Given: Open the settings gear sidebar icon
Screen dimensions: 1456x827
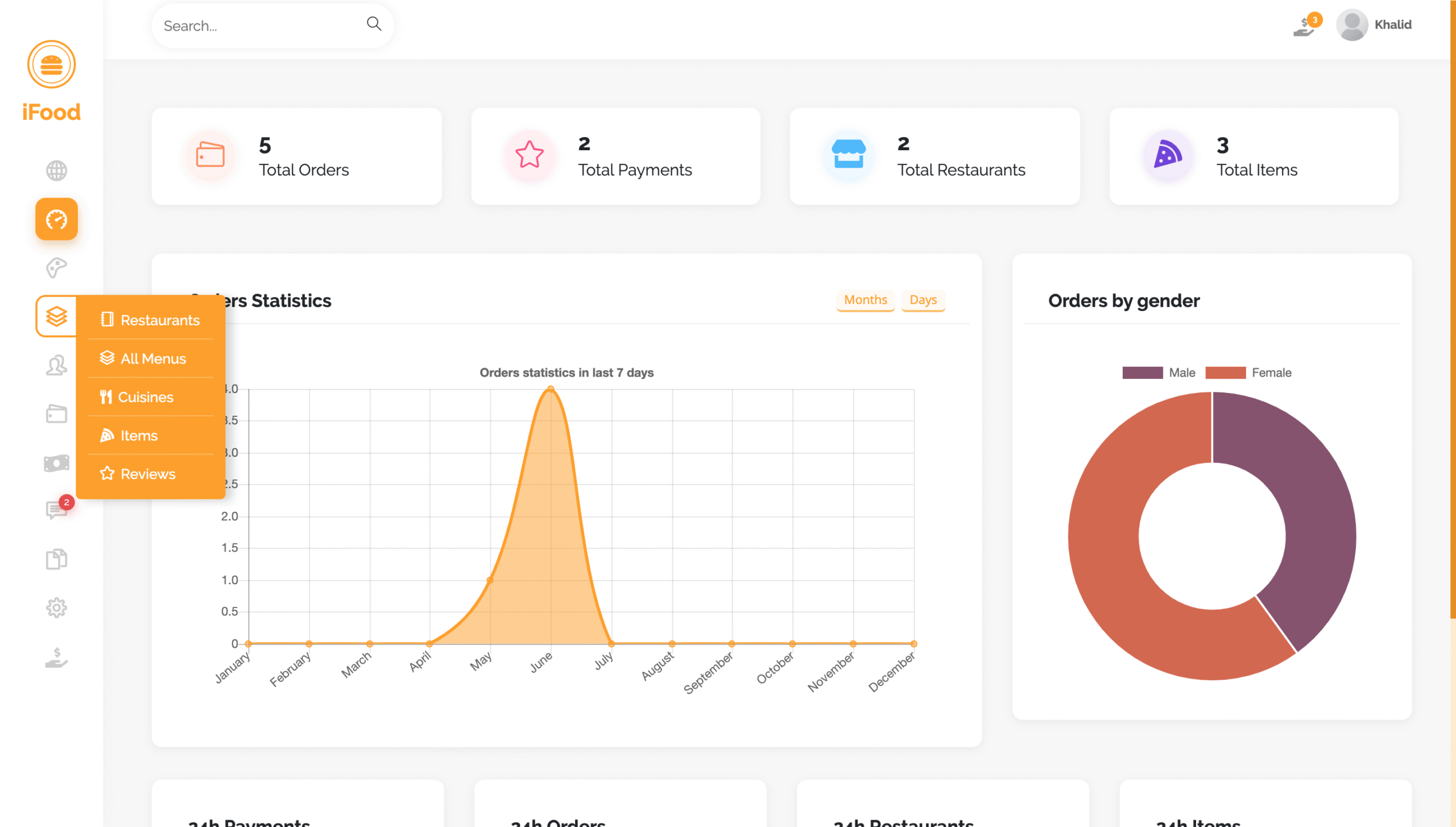Looking at the screenshot, I should 56,608.
